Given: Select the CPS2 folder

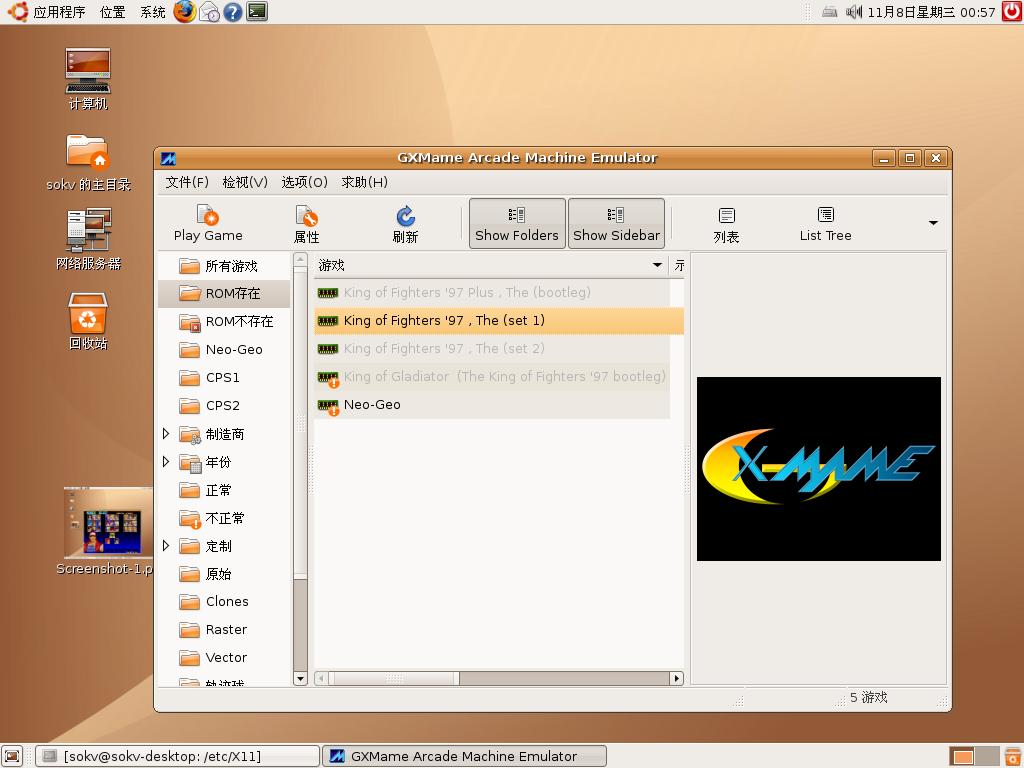Looking at the screenshot, I should coord(224,406).
